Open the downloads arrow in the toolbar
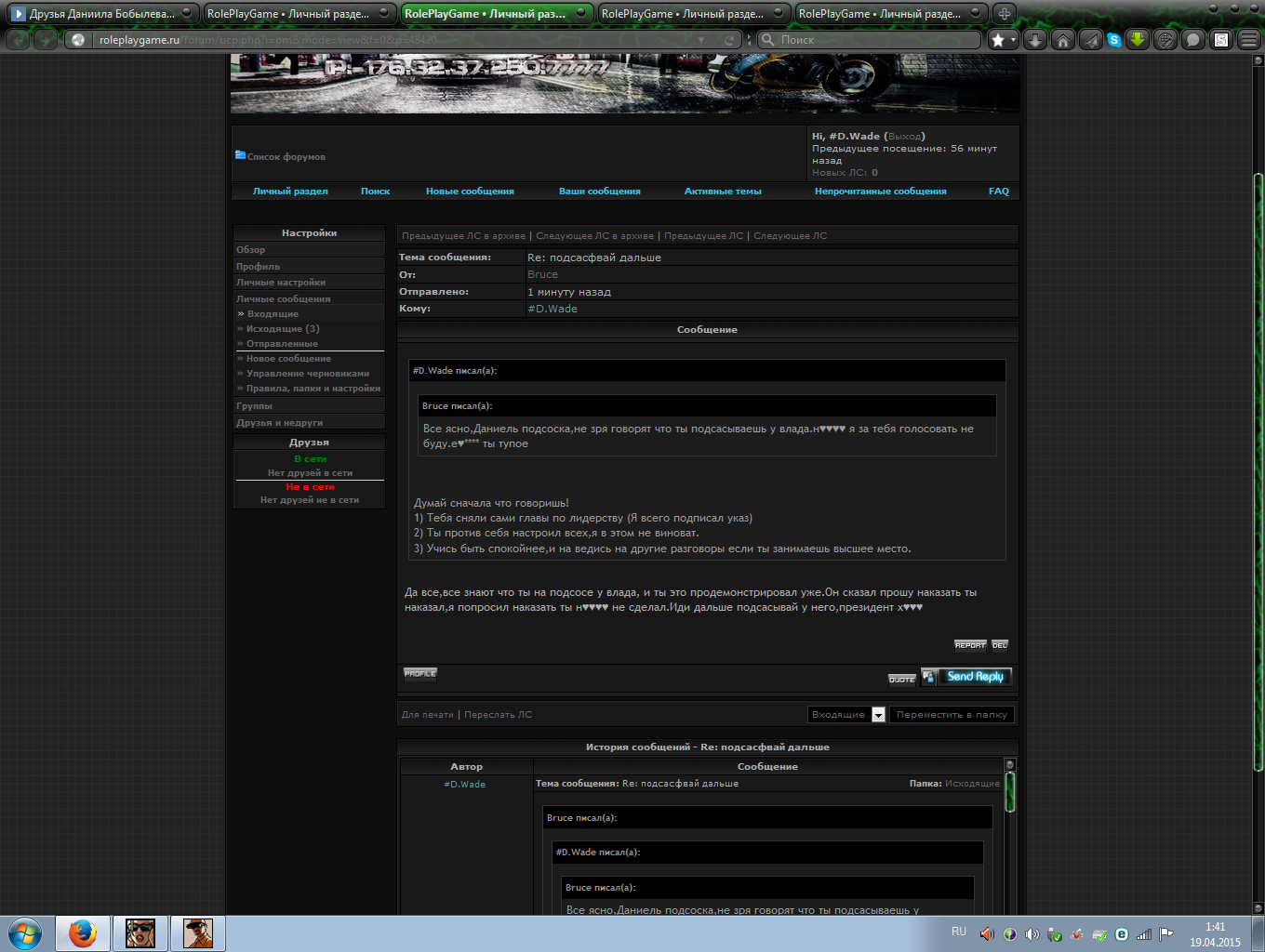Image resolution: width=1265 pixels, height=952 pixels. [1035, 40]
